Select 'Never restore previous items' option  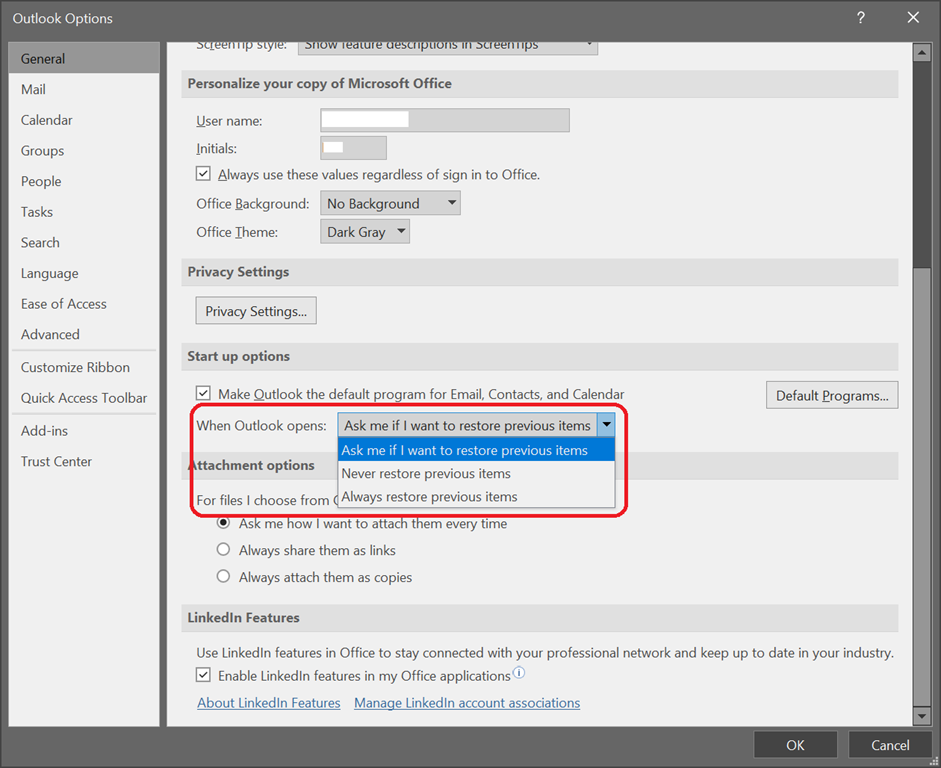coord(426,474)
